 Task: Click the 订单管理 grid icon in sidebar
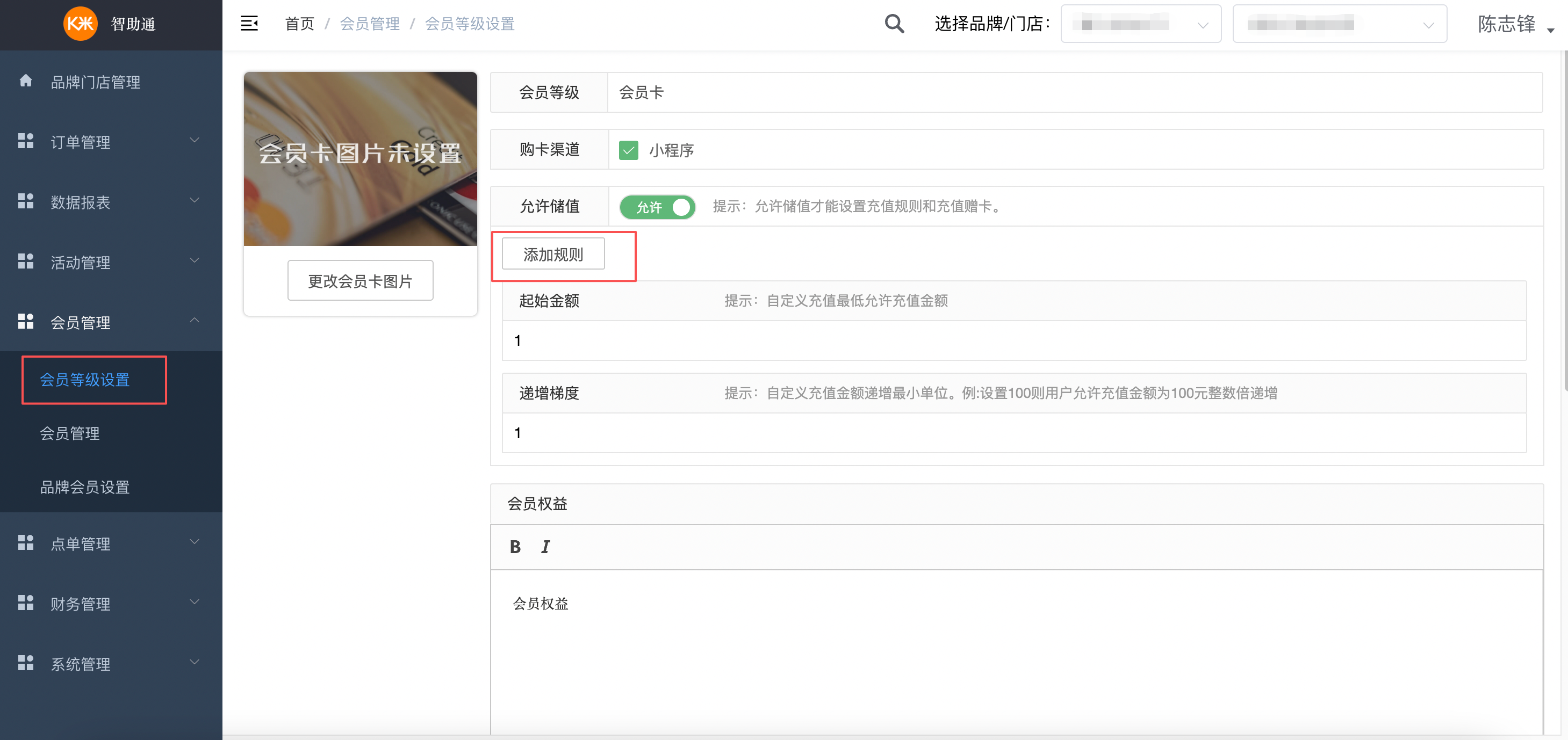tap(26, 141)
